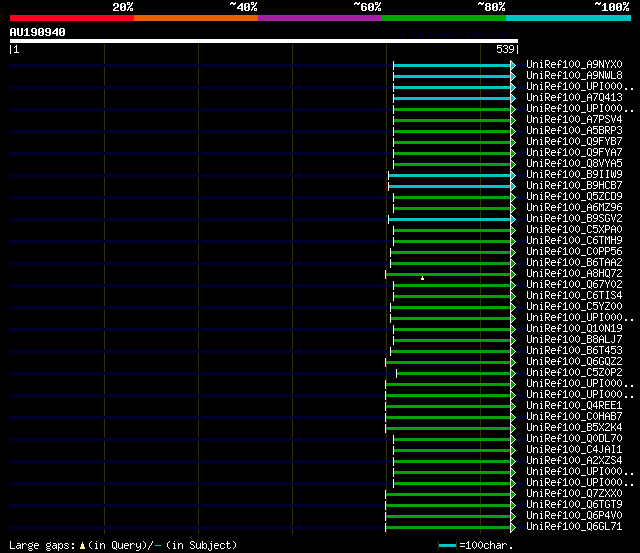Viewport: 640px width, 553px height.
Task: Click the orange ~40% identity legend segment
Action: click(x=196, y=18)
